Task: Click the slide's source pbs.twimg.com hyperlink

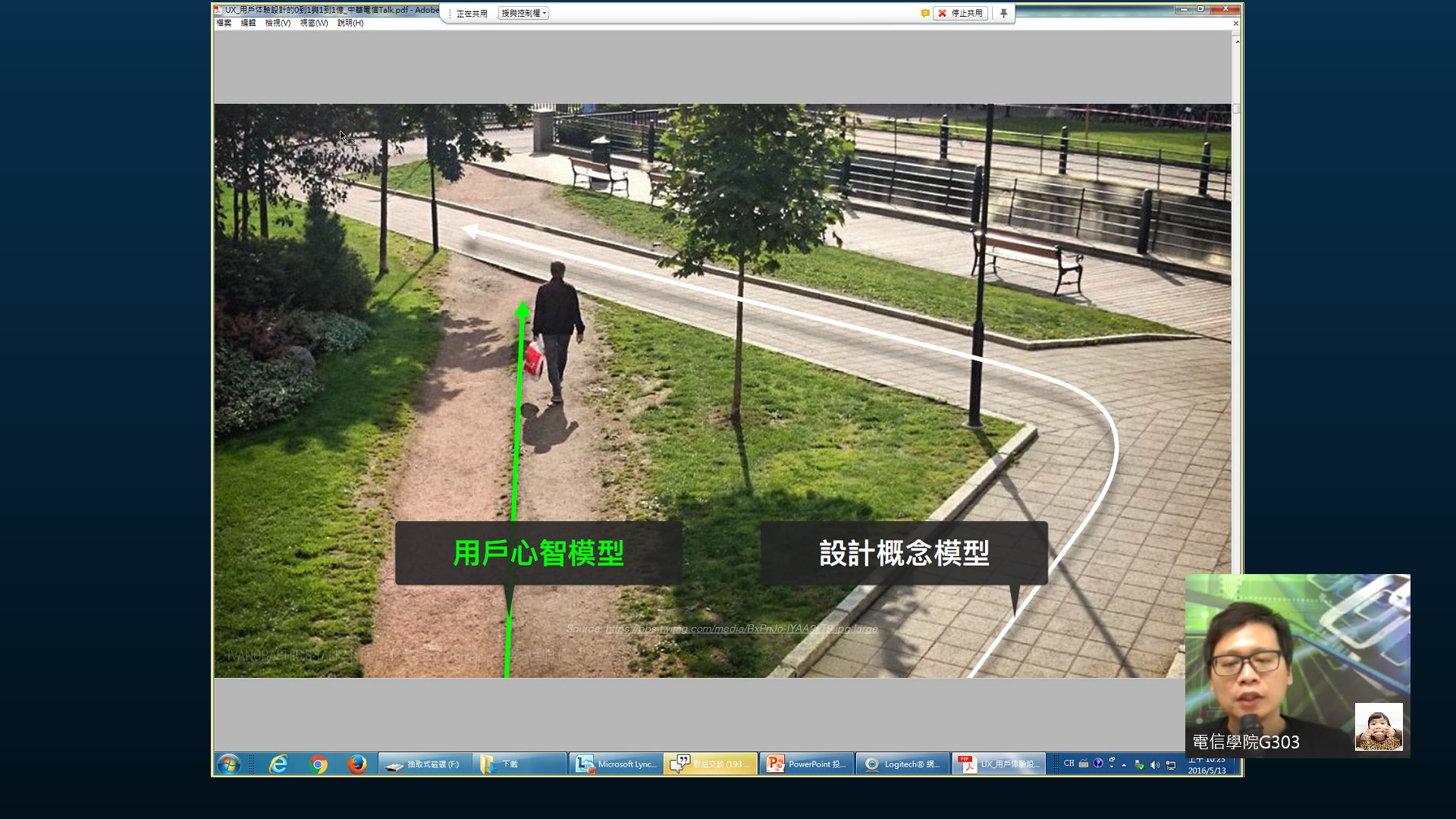Action: (x=741, y=629)
